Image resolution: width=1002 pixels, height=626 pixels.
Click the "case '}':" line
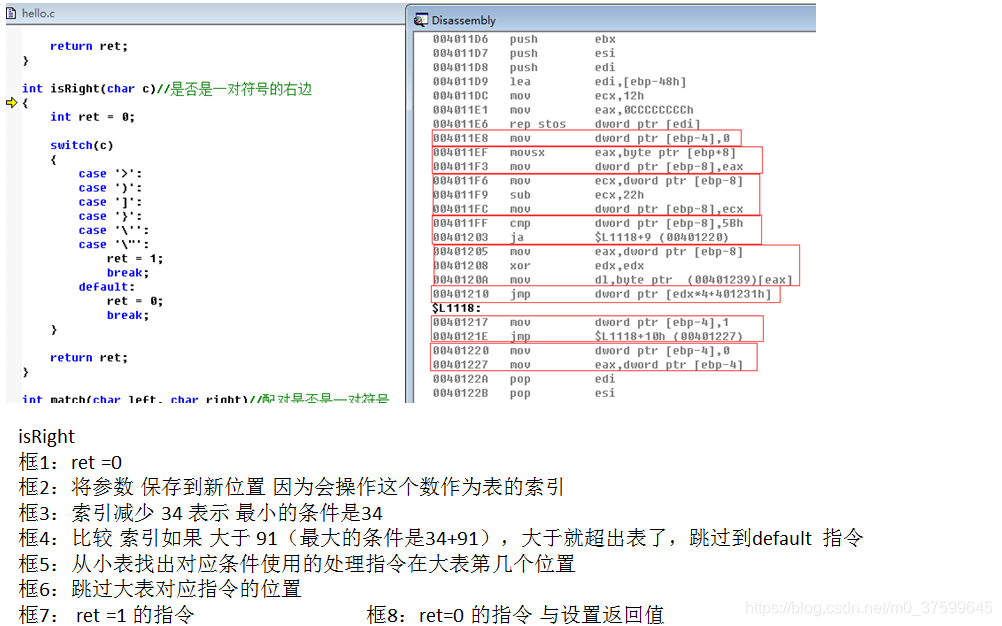click(x=110, y=216)
